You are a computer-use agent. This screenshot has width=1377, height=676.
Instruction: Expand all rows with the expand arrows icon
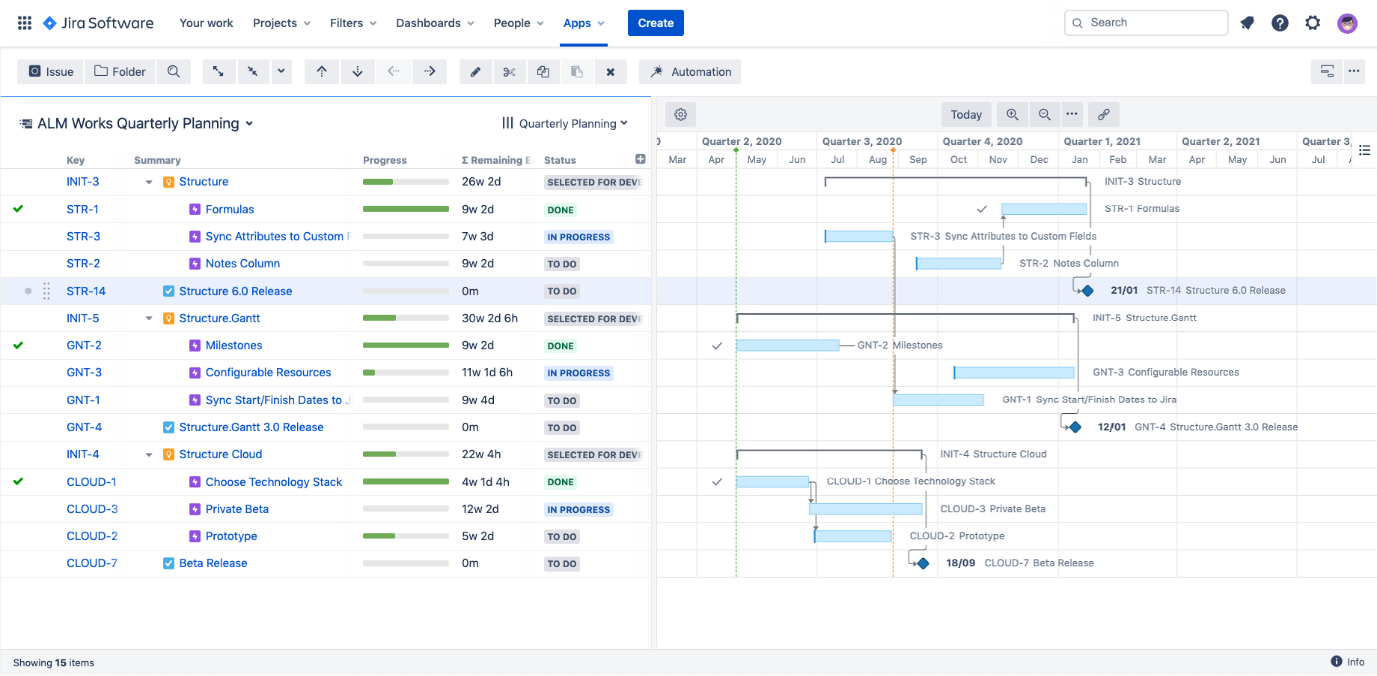click(x=218, y=72)
